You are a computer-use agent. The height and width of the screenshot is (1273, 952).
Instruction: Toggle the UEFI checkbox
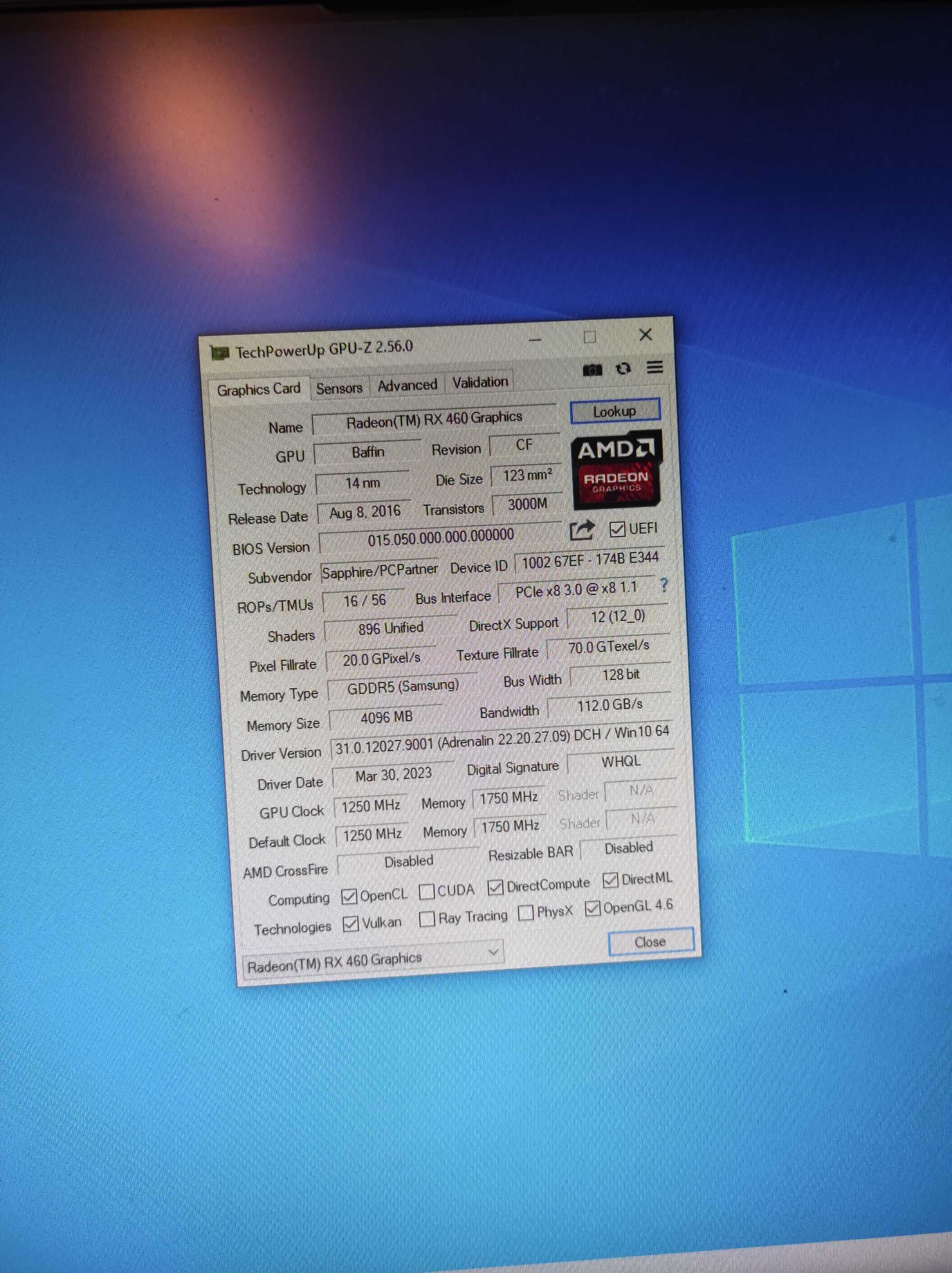pyautogui.click(x=616, y=529)
